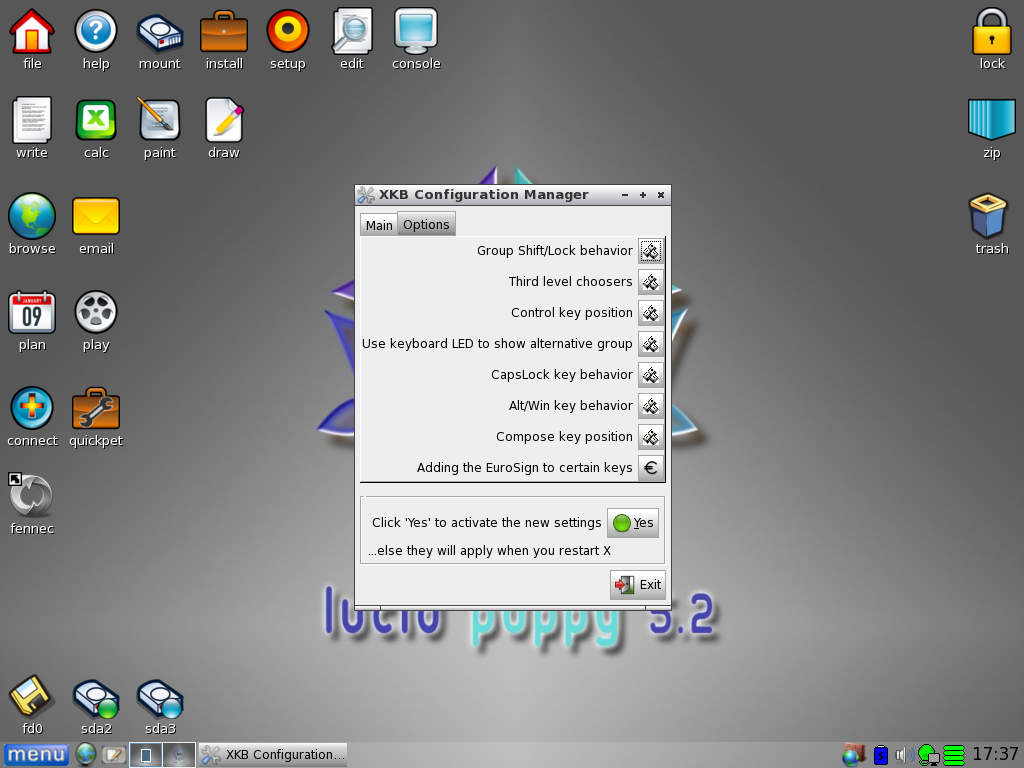Select the first virtual desktop in pager
Viewport: 1024px width, 768px height.
point(146,755)
